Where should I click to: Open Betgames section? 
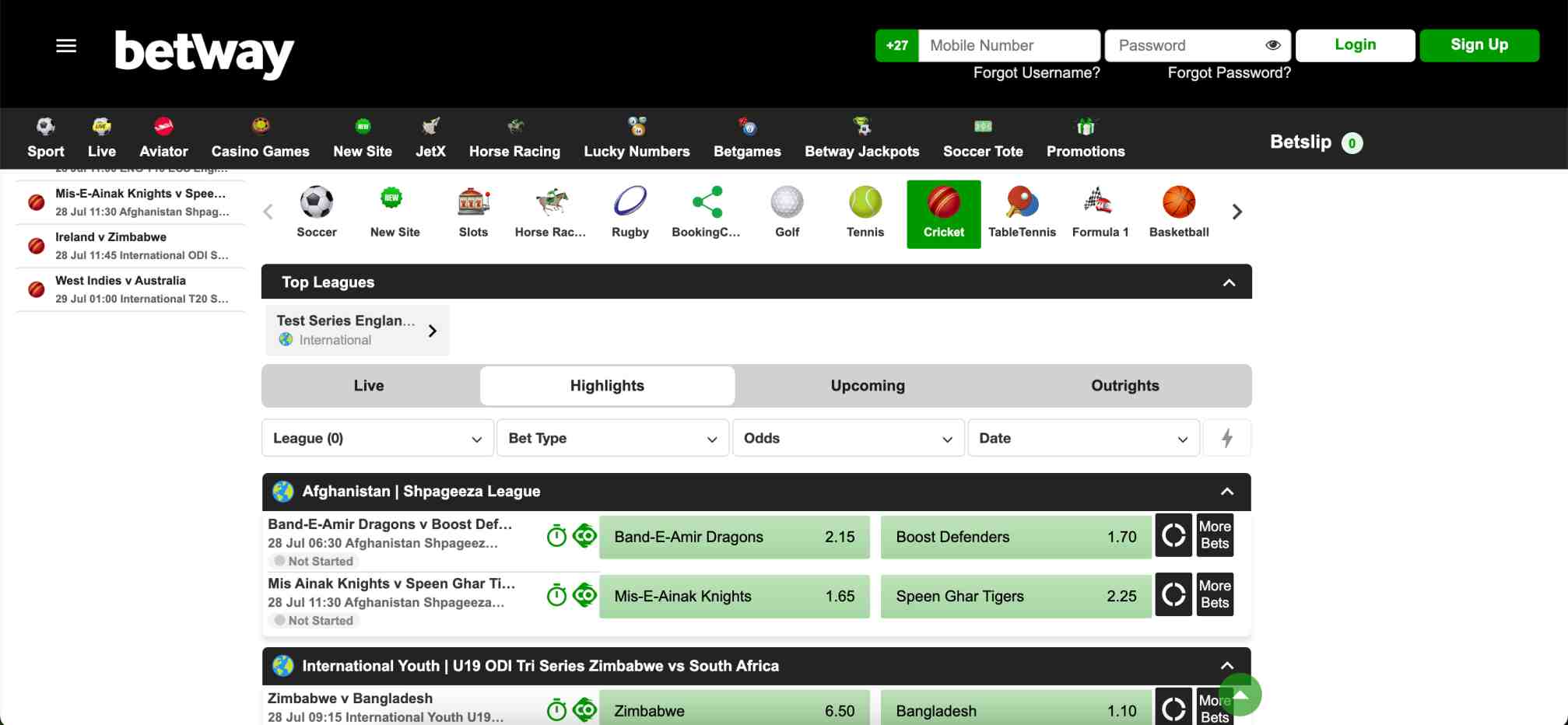click(x=747, y=138)
